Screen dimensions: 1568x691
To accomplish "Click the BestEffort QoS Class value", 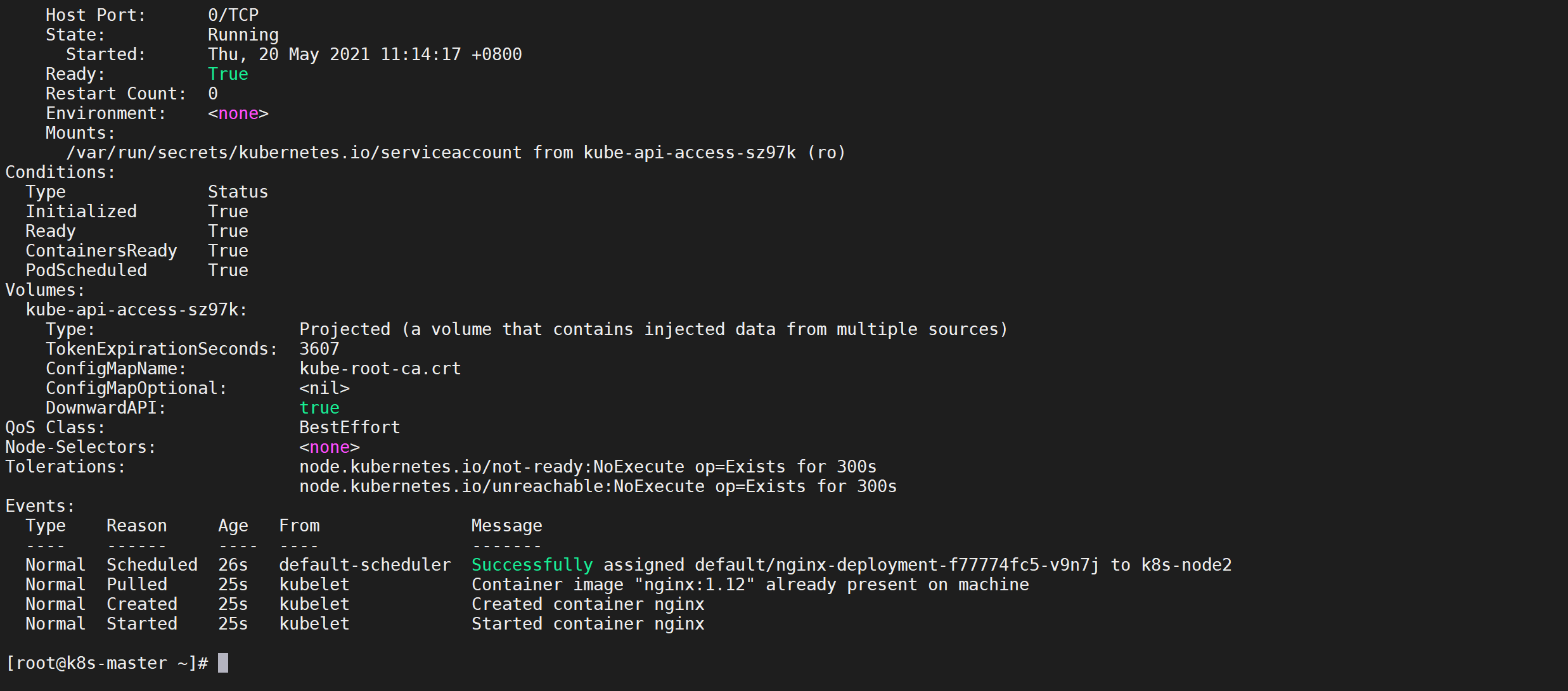I will (349, 428).
